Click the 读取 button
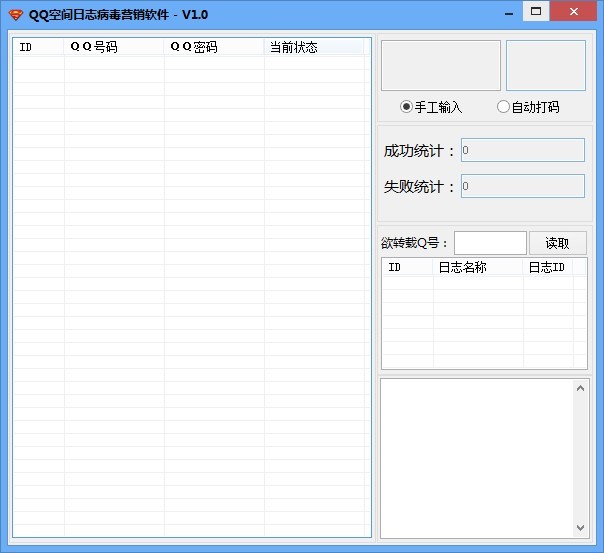The width and height of the screenshot is (604, 553). tap(558, 243)
